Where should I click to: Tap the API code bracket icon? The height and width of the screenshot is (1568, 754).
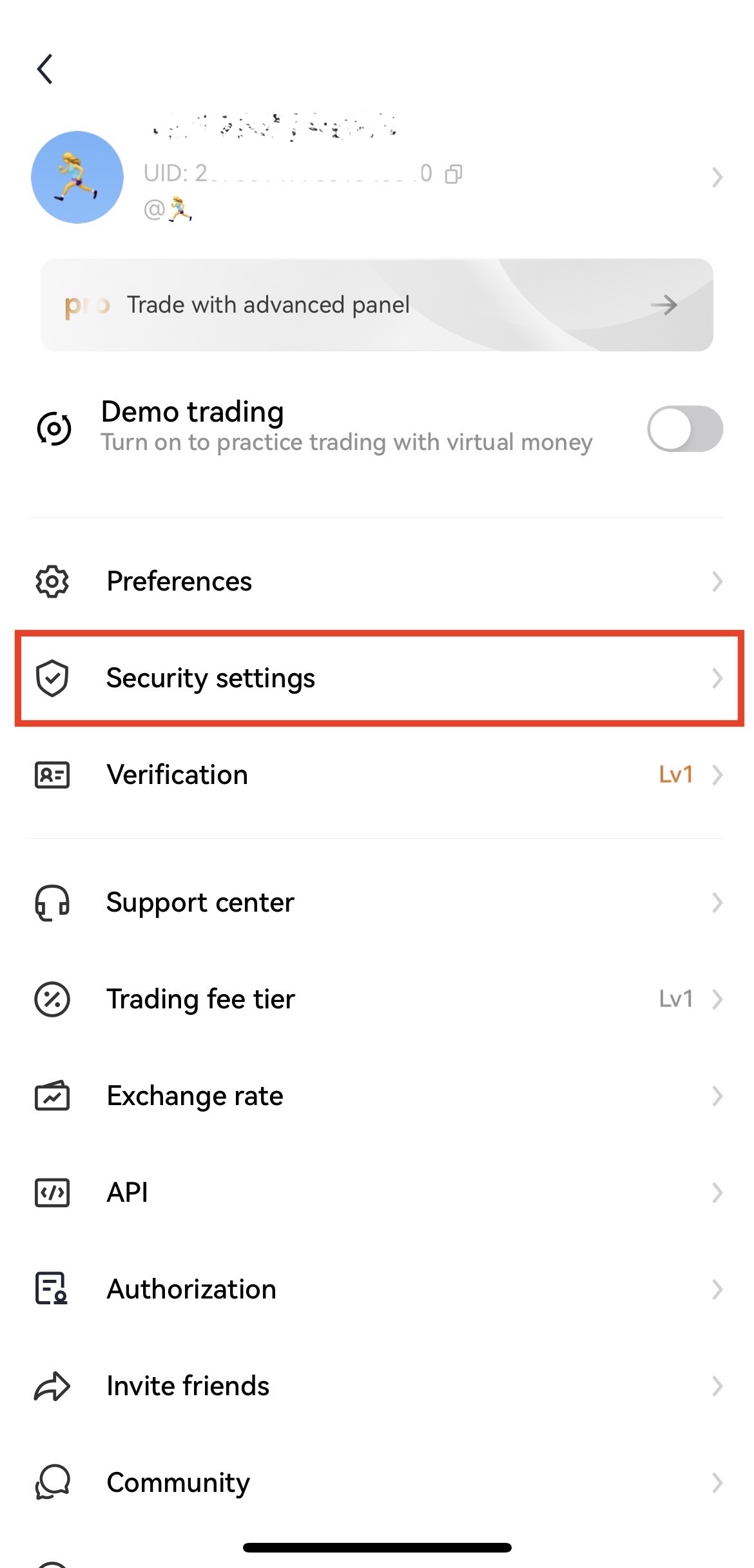[x=52, y=1193]
